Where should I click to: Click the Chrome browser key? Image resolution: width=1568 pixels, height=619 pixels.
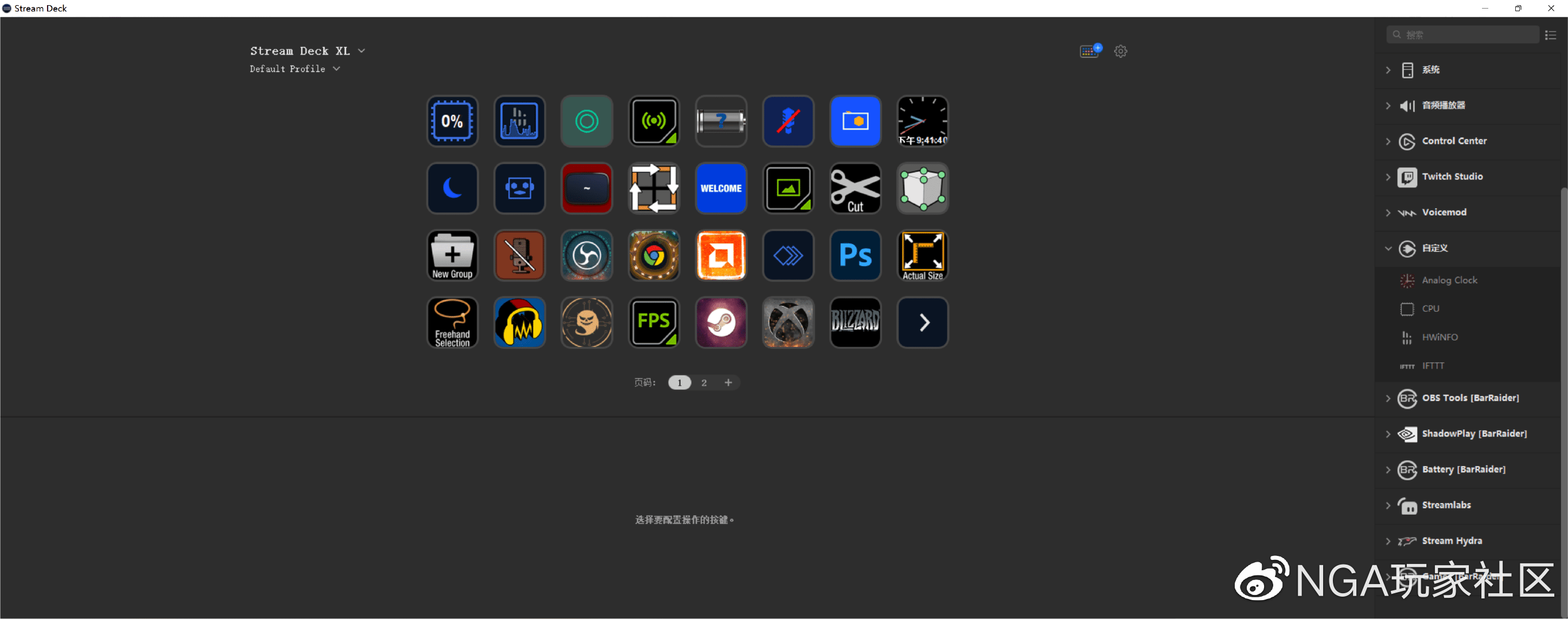point(654,256)
